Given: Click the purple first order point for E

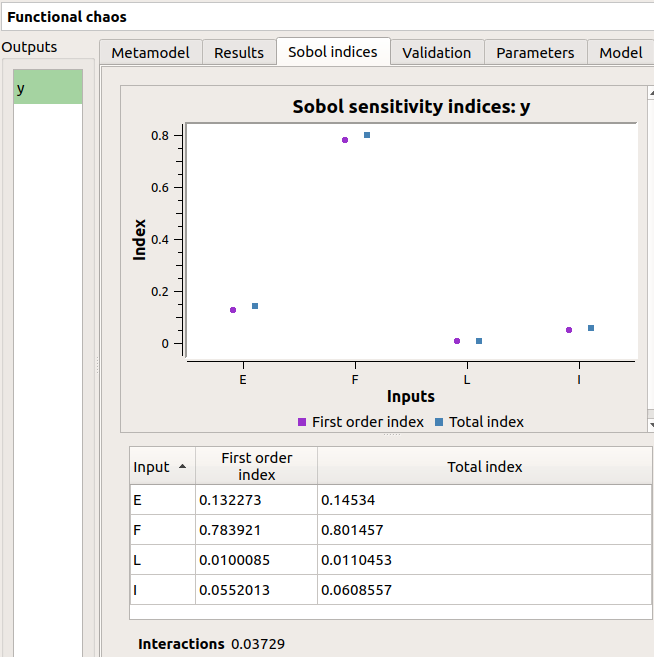Looking at the screenshot, I should pyautogui.click(x=233, y=310).
